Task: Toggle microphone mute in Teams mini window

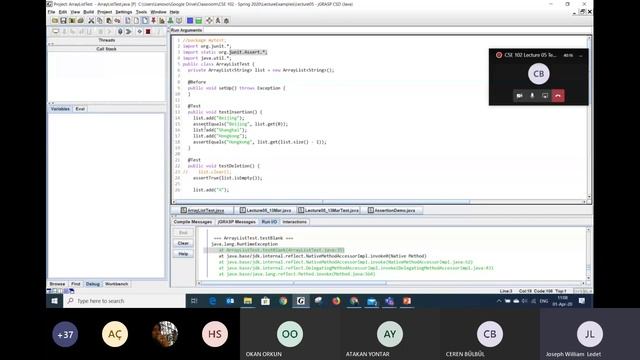Action: point(532,96)
